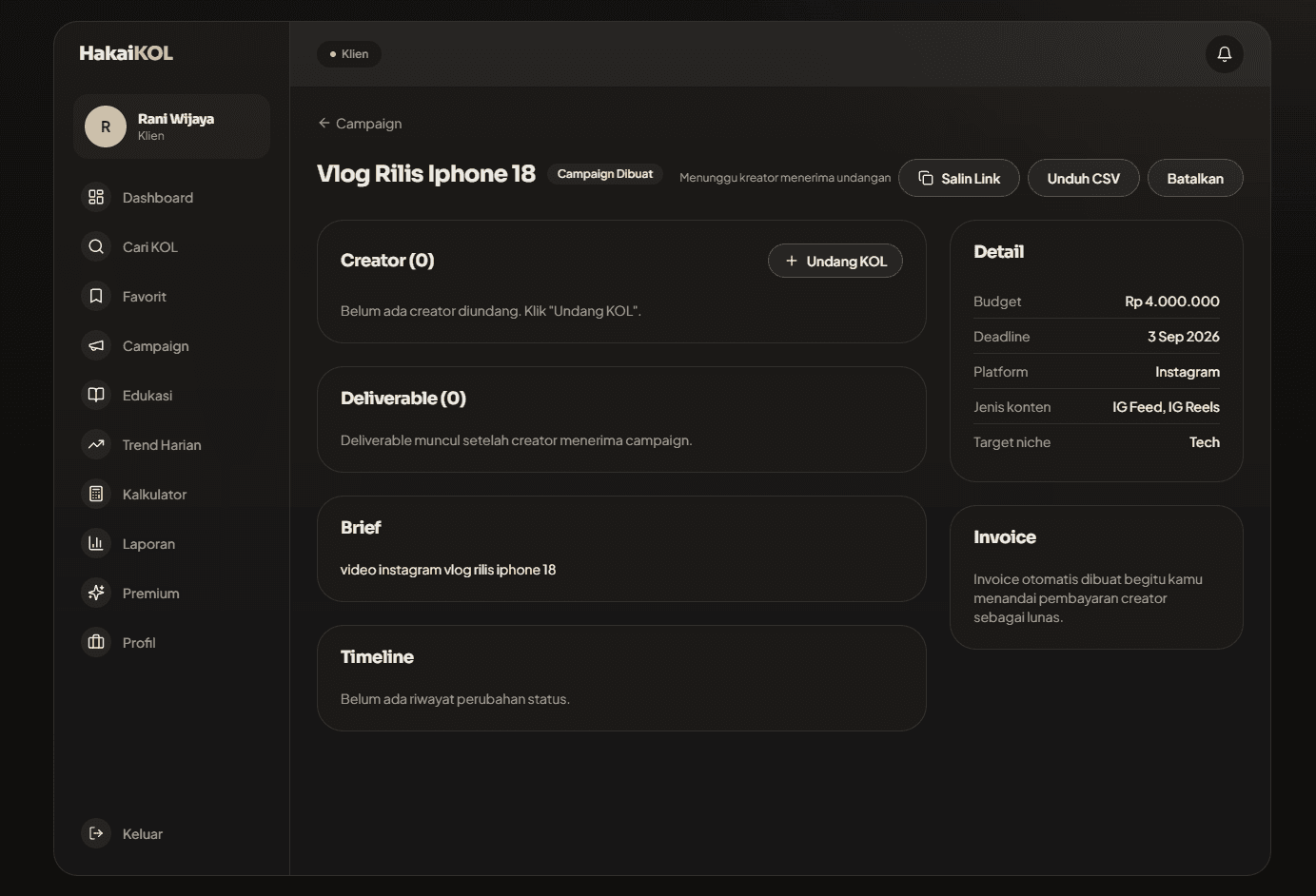Click the plus icon in Undang KOL

pos(791,261)
